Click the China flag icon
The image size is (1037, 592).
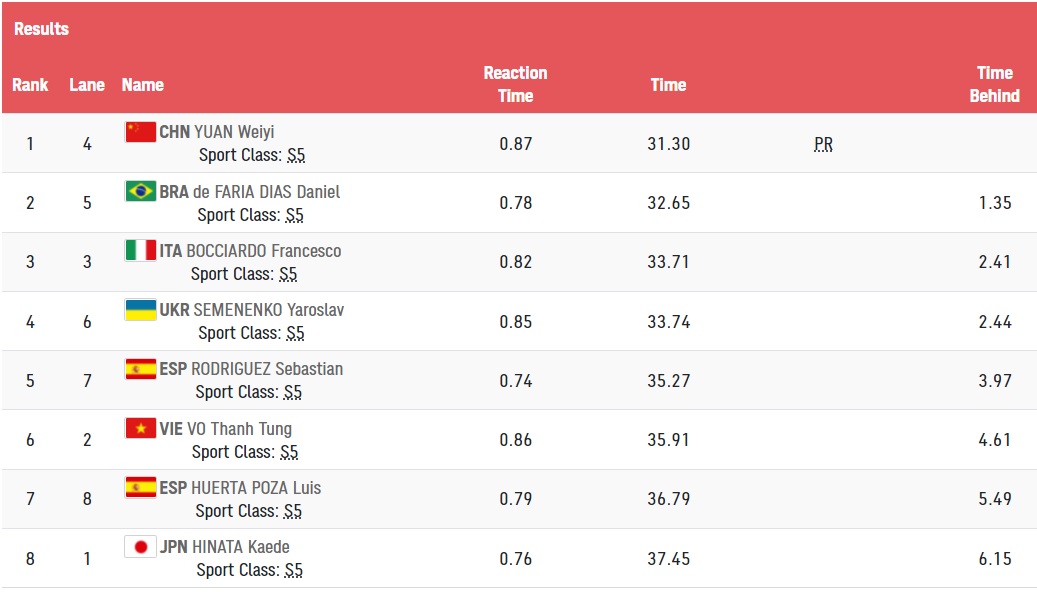[140, 132]
